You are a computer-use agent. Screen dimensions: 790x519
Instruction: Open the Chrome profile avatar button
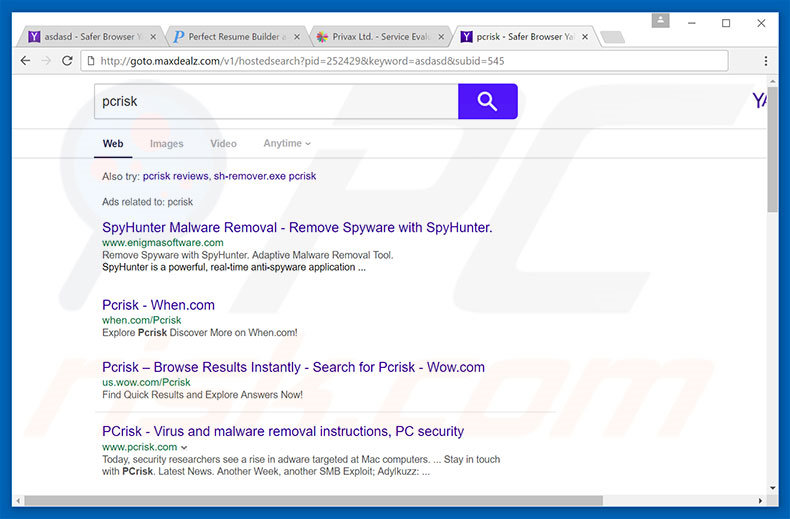tap(661, 21)
